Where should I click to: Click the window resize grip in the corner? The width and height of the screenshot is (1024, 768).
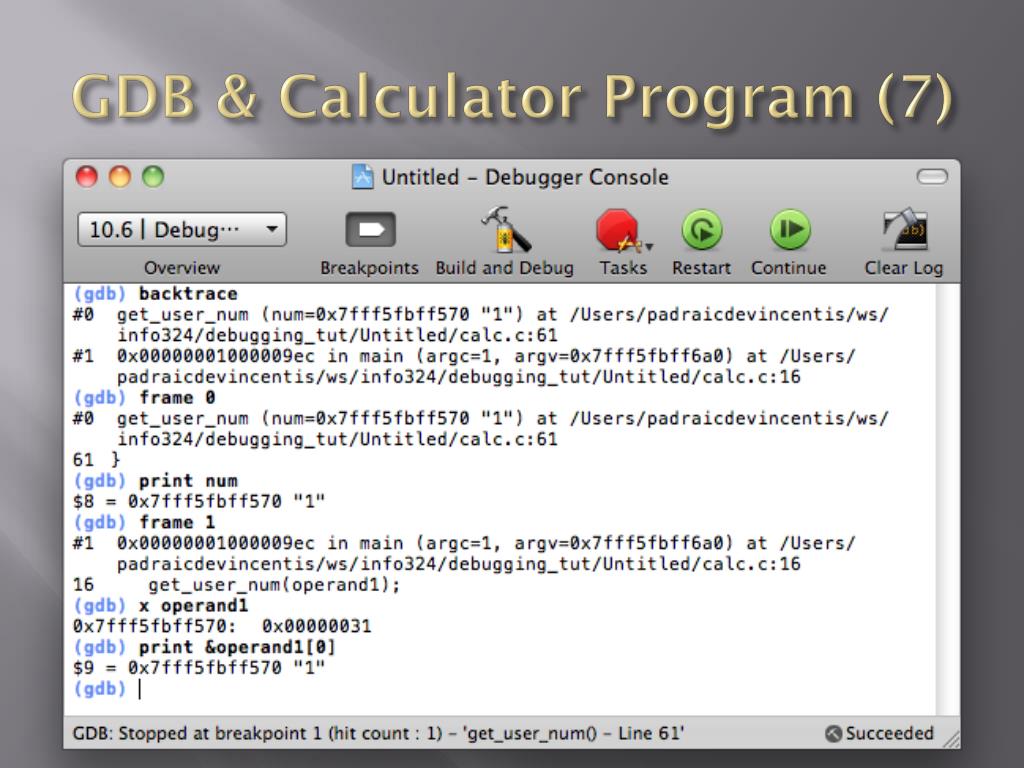click(952, 739)
